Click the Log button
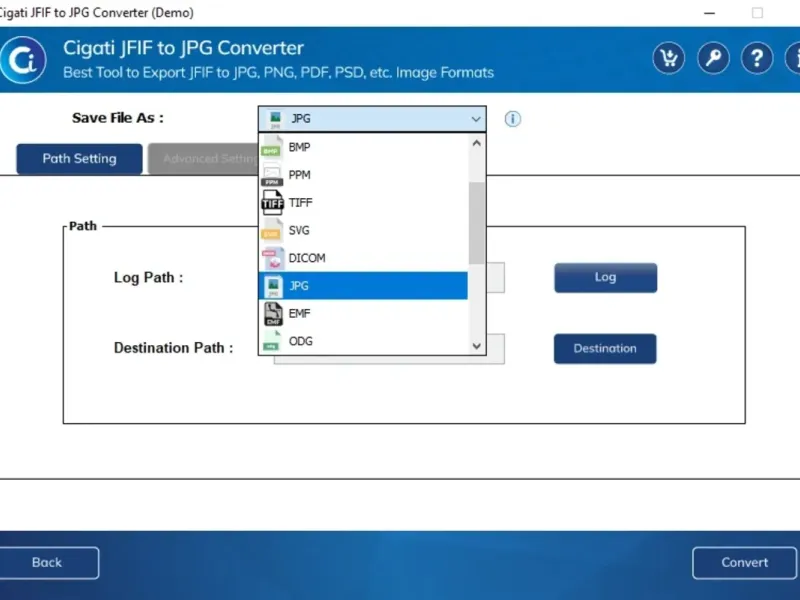Image resolution: width=800 pixels, height=600 pixels. (606, 278)
